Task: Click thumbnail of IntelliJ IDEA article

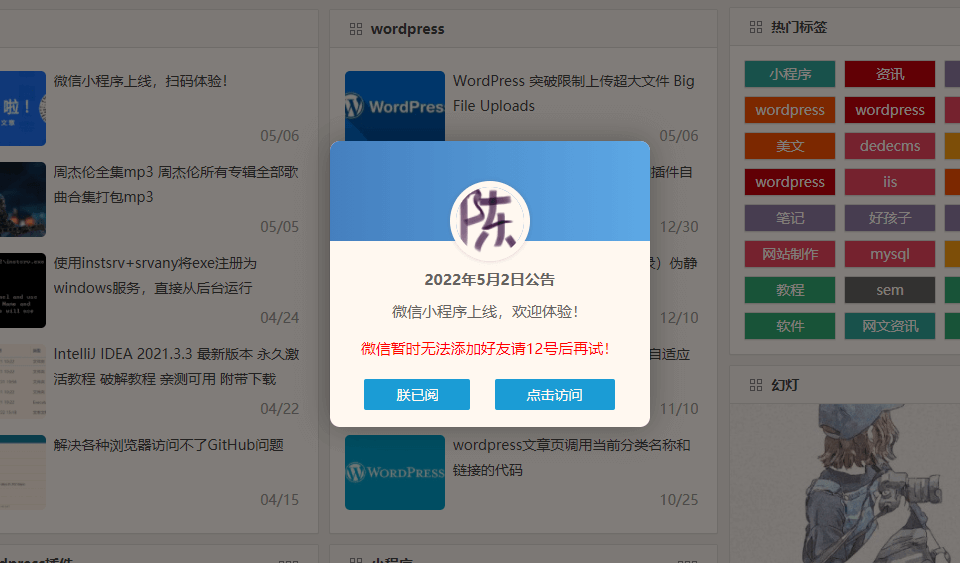Action: tap(23, 381)
